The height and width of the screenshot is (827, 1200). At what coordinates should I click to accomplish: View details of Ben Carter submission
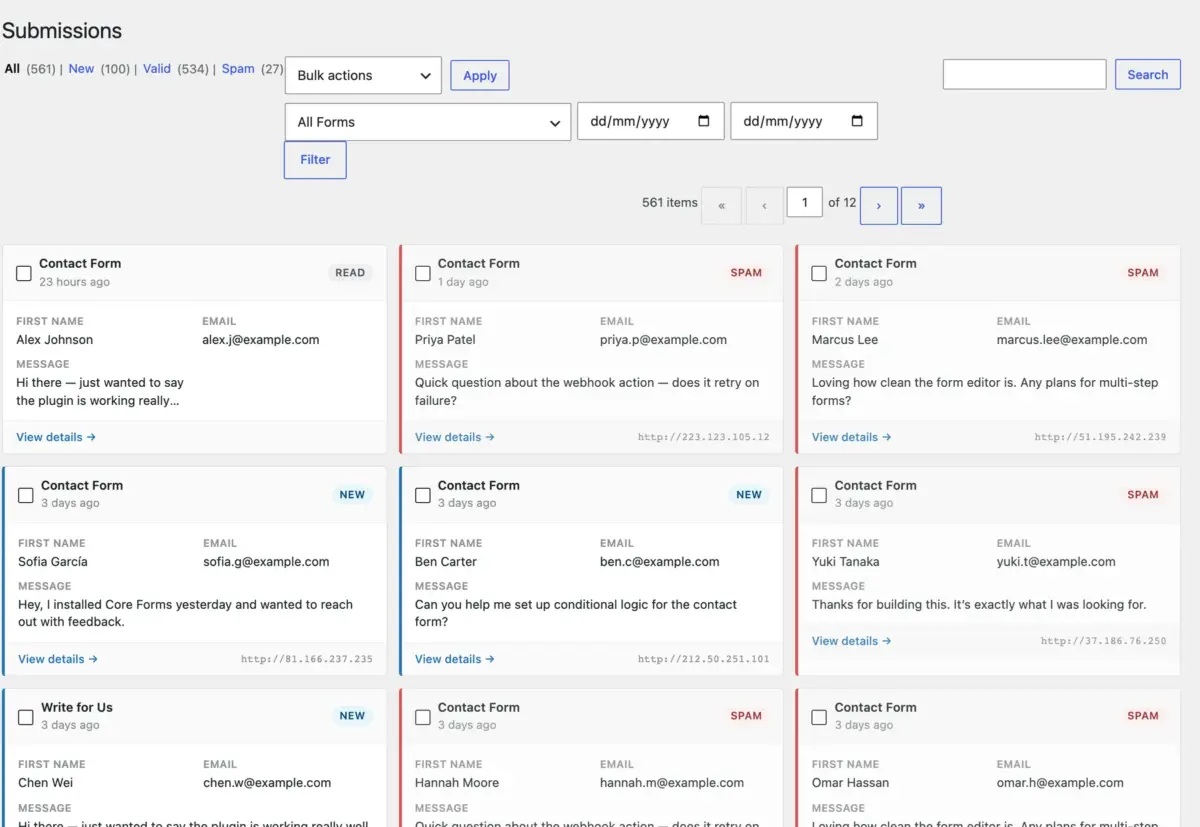[455, 659]
